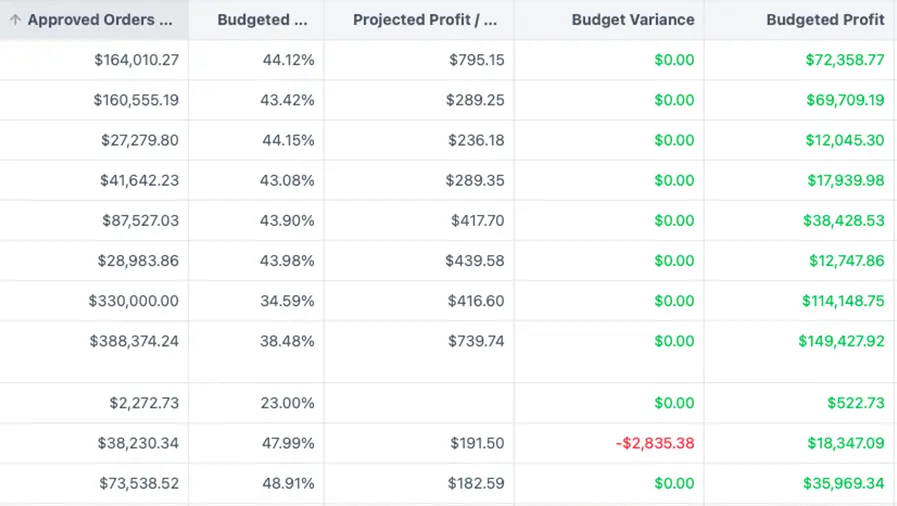This screenshot has width=897, height=506.
Task: Click the sort arrow beside Approved Orders
Action: [x=15, y=20]
